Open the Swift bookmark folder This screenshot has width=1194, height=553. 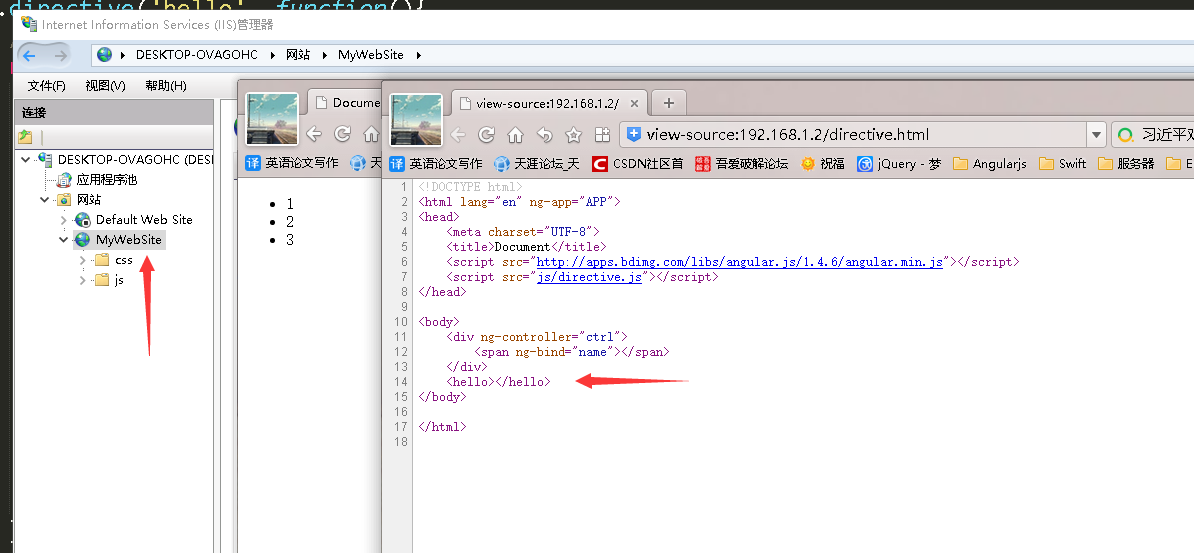[x=1062, y=163]
